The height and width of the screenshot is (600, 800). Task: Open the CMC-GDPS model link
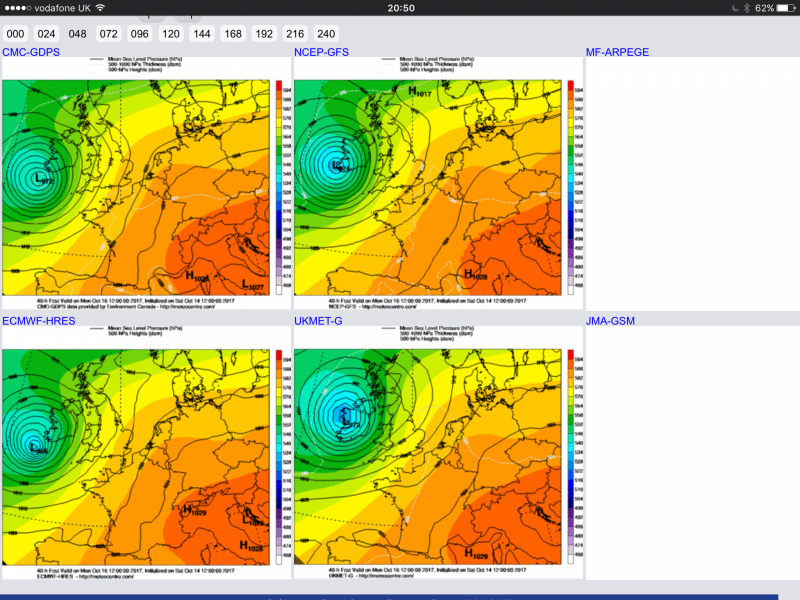31,52
